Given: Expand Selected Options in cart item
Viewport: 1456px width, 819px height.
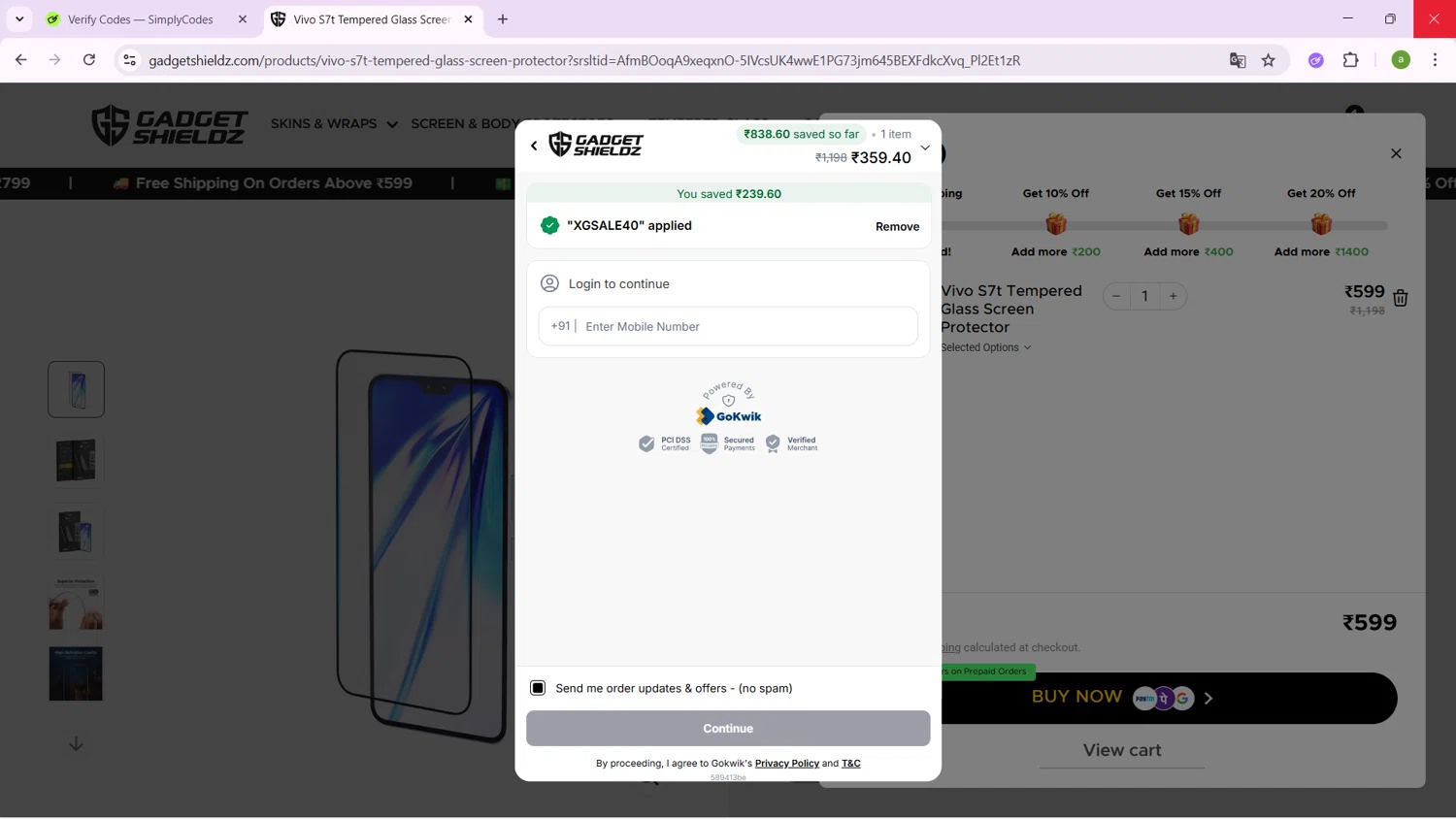Looking at the screenshot, I should pos(986,347).
